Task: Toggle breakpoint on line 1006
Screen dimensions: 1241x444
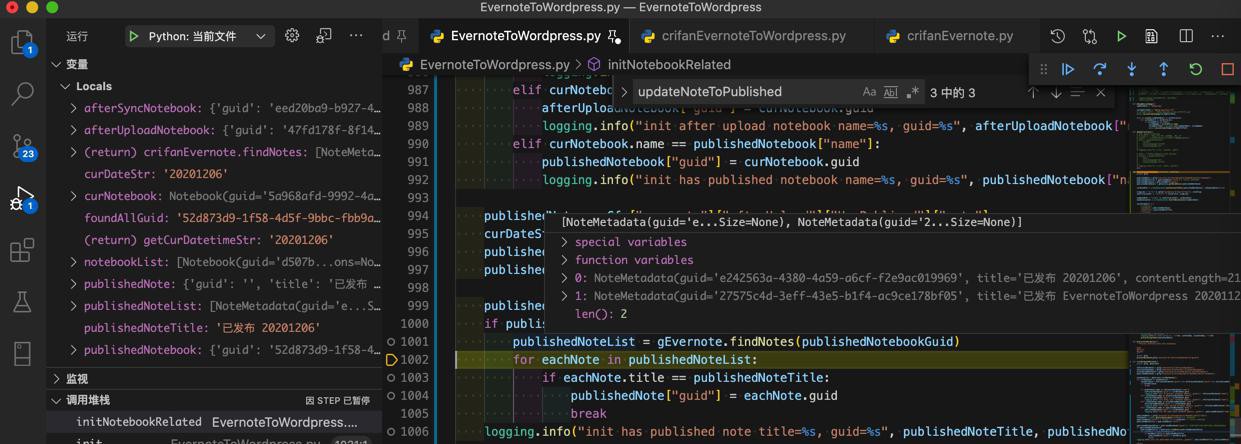Action: point(391,432)
